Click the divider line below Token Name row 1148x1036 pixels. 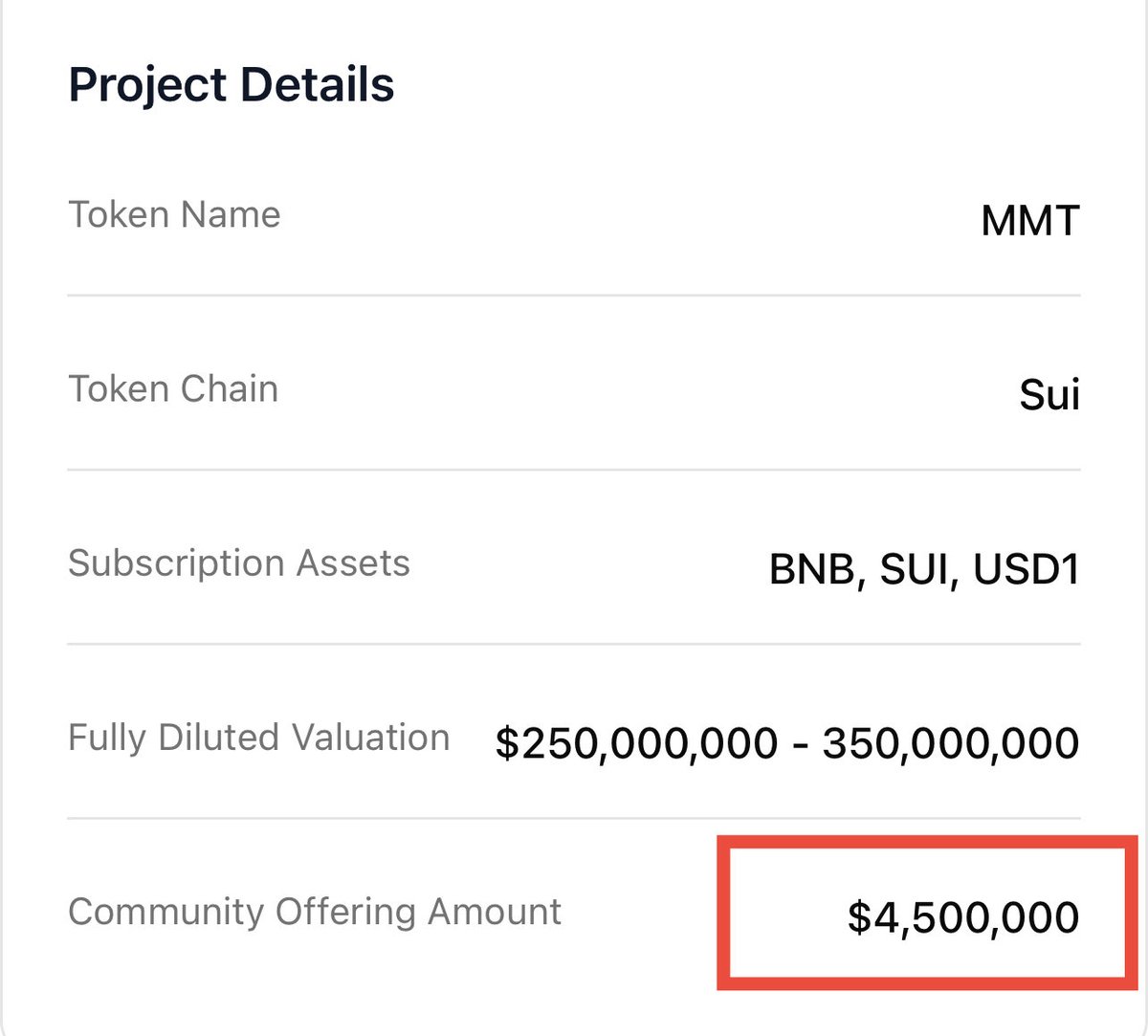(574, 296)
